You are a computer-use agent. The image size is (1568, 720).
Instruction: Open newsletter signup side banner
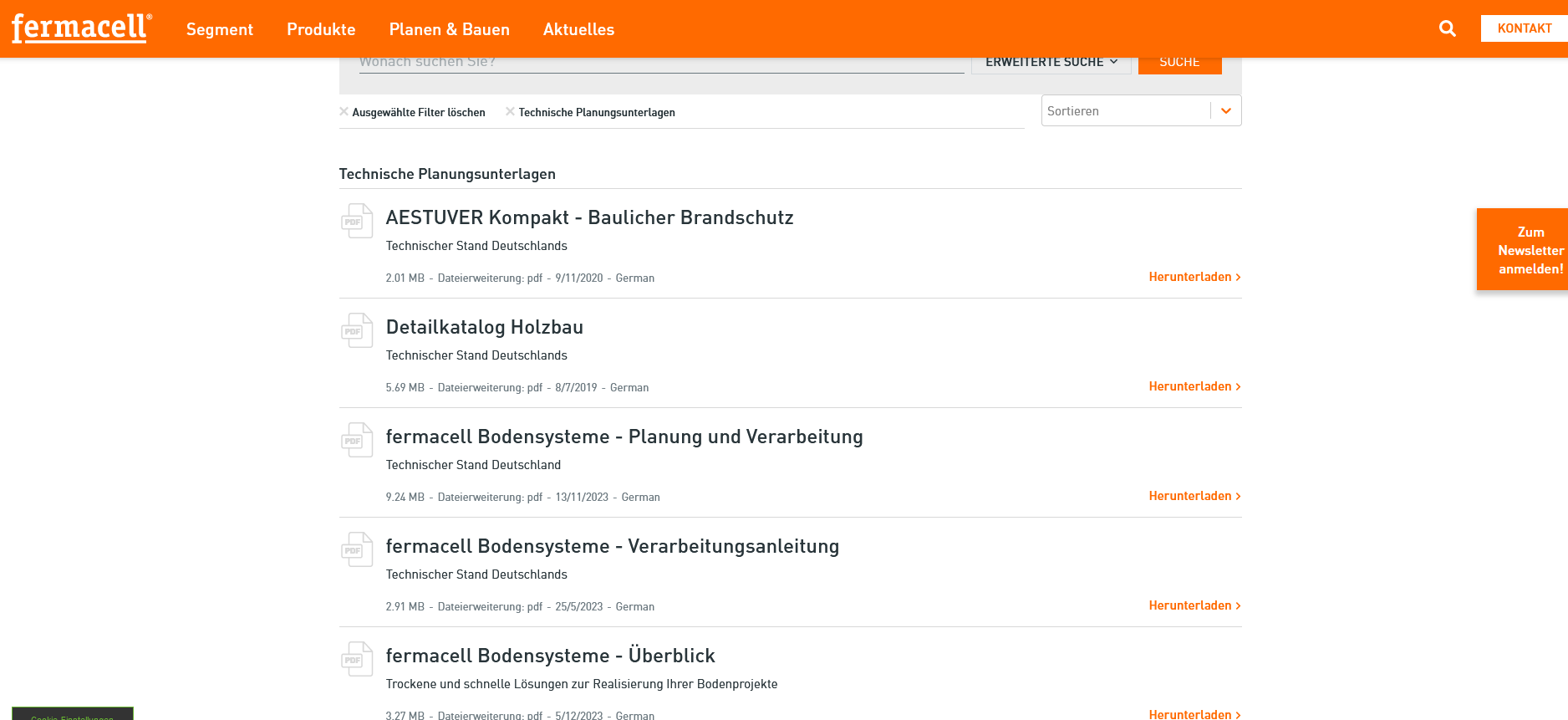(1522, 249)
